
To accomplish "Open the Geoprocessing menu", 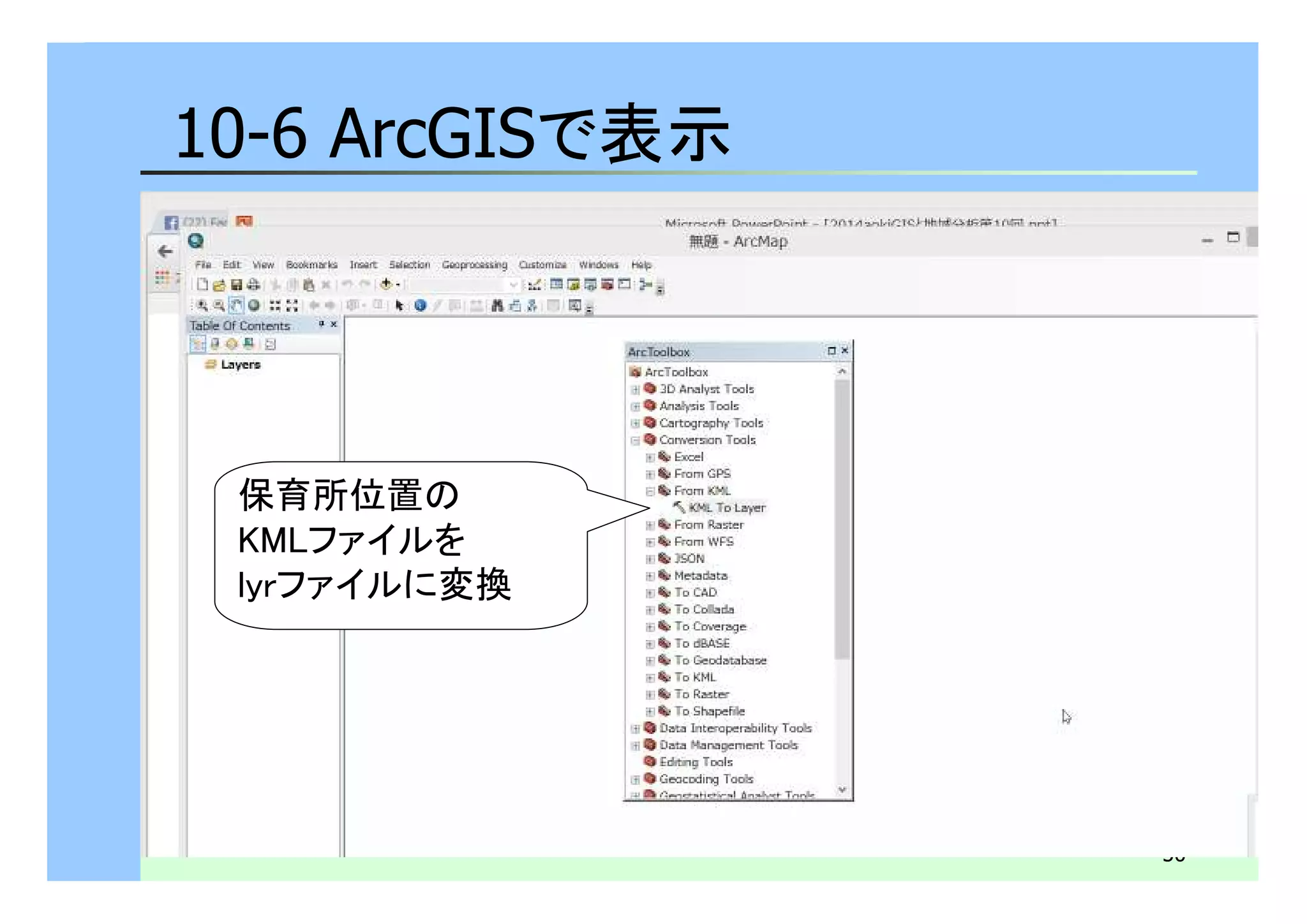I will tap(475, 265).
